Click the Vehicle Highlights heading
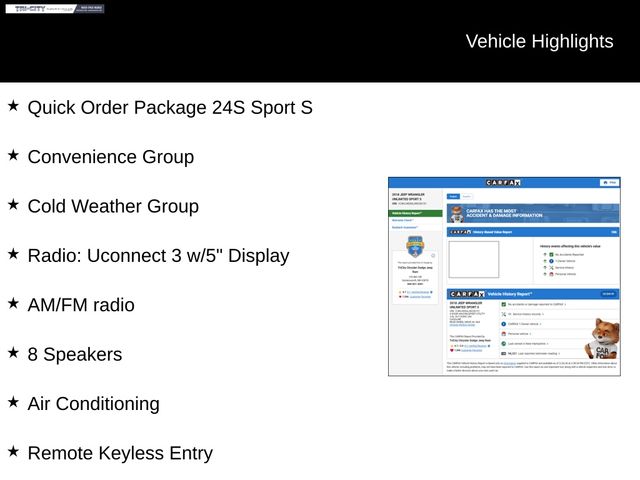Screen dimensions: 640x480 (539, 41)
